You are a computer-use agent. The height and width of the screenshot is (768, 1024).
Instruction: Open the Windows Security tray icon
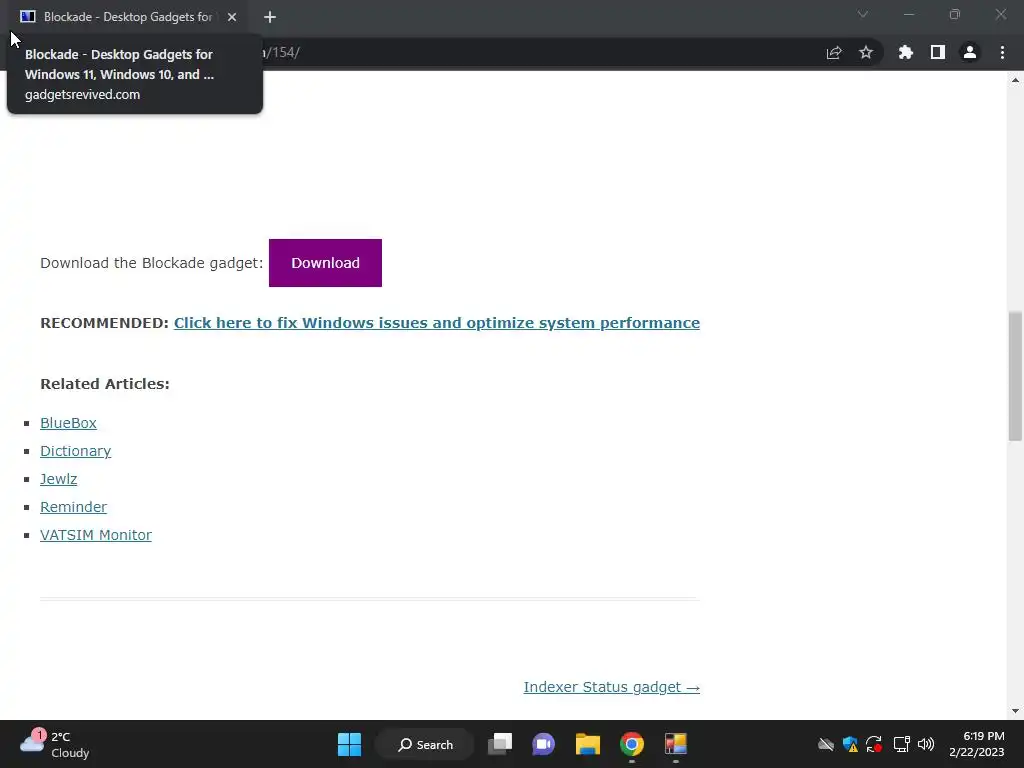pyautogui.click(x=850, y=744)
